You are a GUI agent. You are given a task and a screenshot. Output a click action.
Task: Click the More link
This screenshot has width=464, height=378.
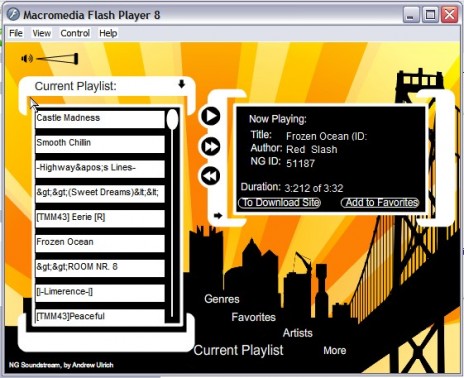pos(335,350)
